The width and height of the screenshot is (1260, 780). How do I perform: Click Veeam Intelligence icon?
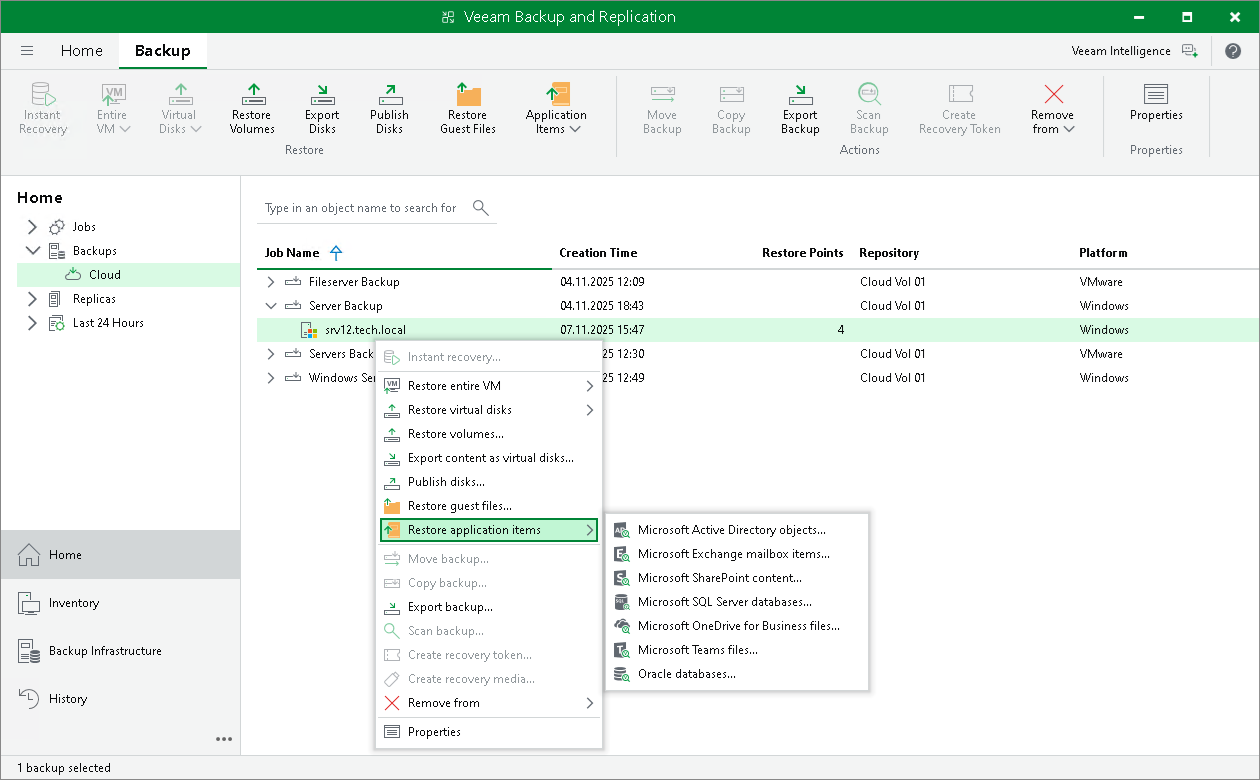pos(1189,51)
